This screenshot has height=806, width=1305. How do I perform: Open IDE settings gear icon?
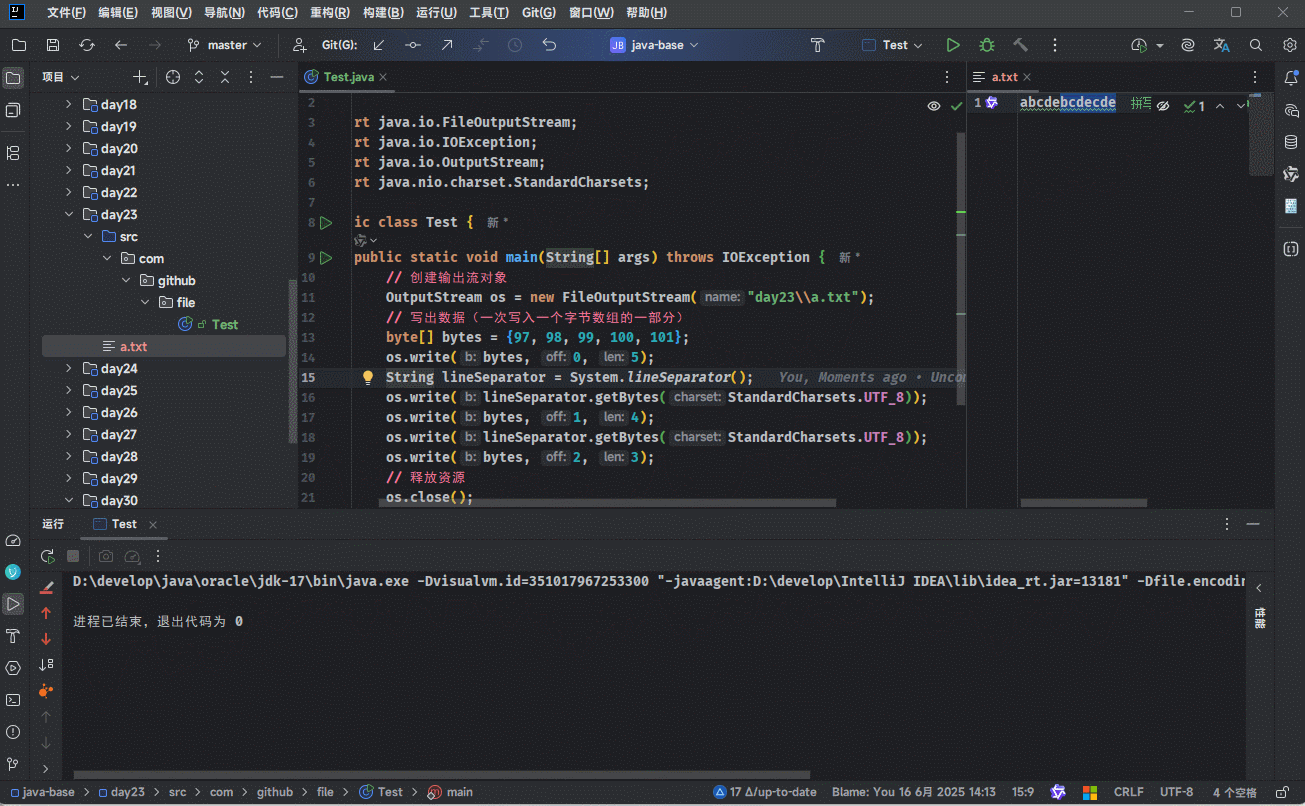click(1288, 45)
